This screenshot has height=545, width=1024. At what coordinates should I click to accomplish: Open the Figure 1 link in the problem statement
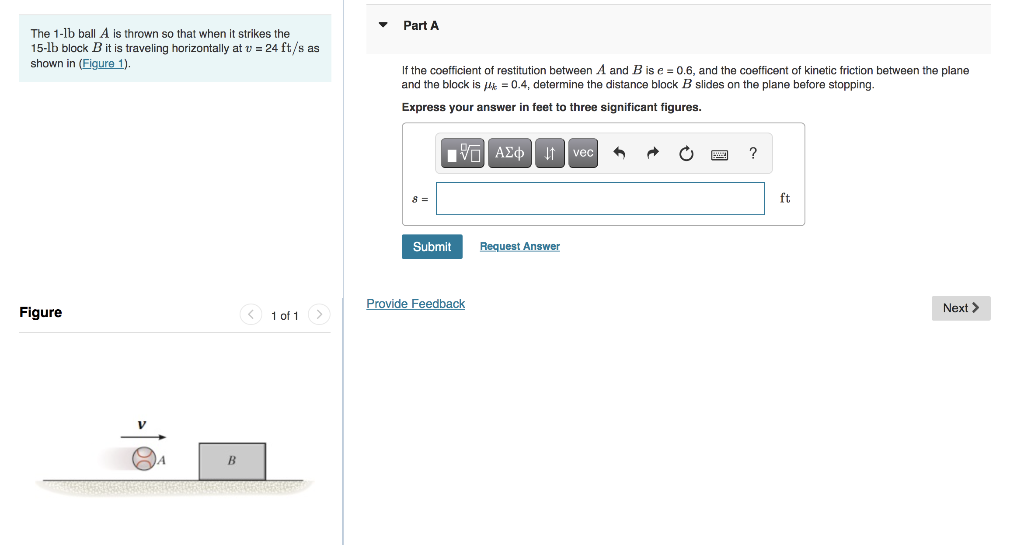point(103,63)
